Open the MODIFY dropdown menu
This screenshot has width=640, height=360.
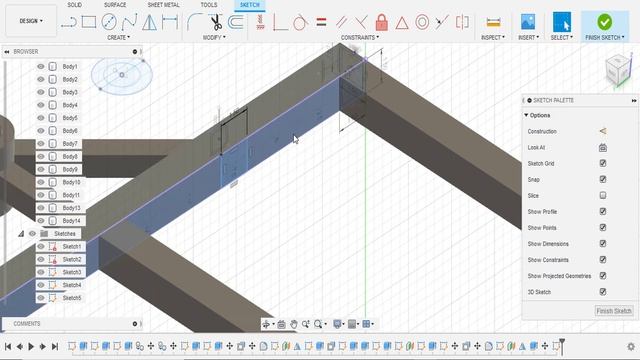(214, 38)
